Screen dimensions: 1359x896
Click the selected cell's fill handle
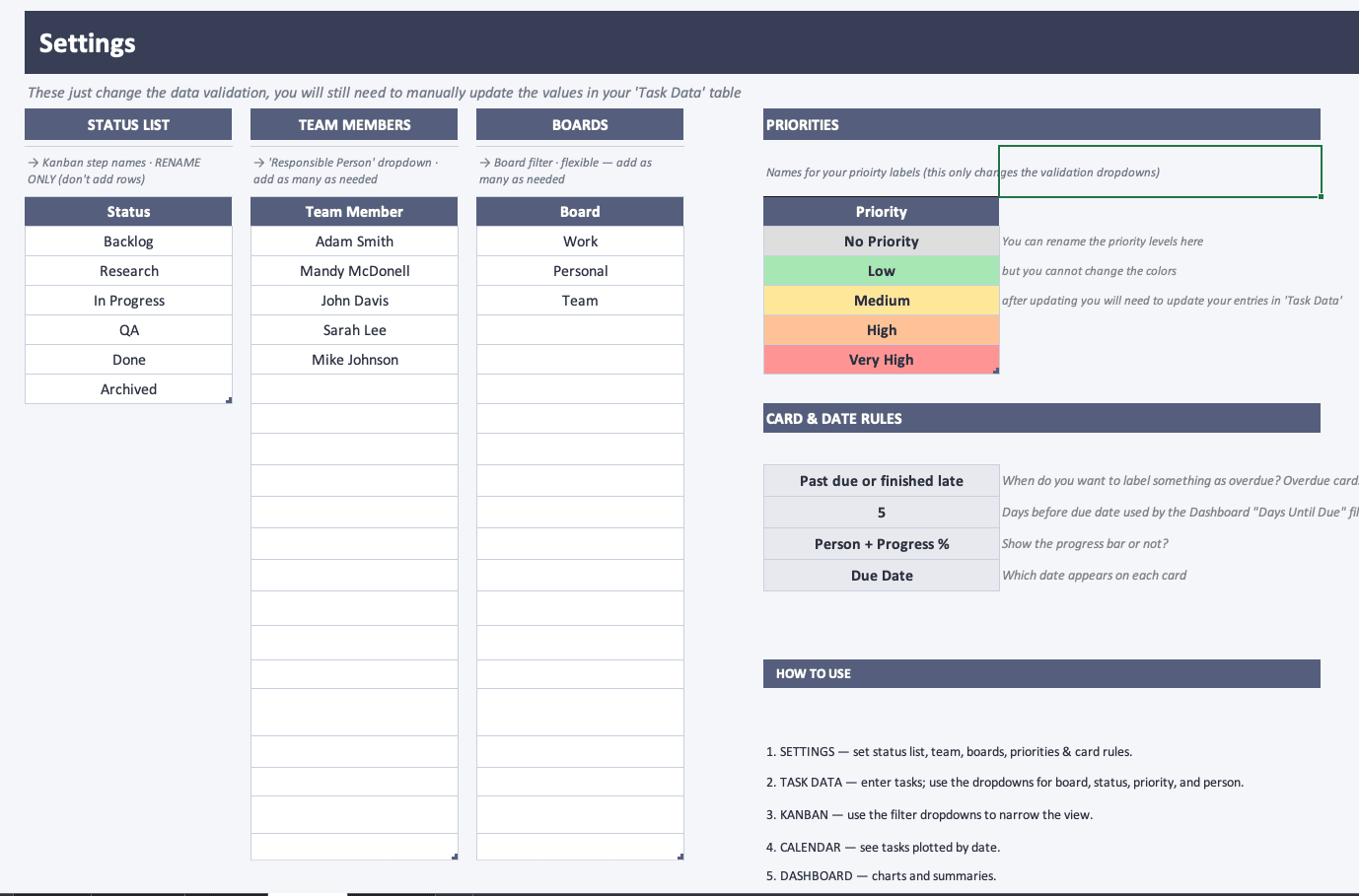click(1321, 196)
